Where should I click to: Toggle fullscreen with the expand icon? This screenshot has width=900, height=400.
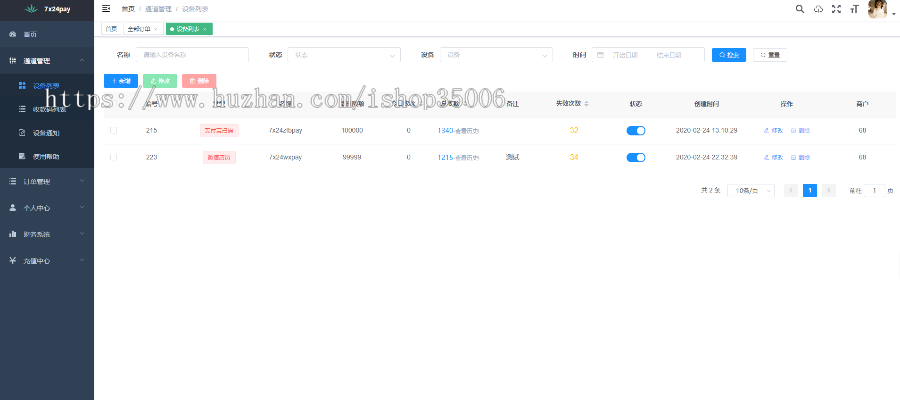coord(836,9)
